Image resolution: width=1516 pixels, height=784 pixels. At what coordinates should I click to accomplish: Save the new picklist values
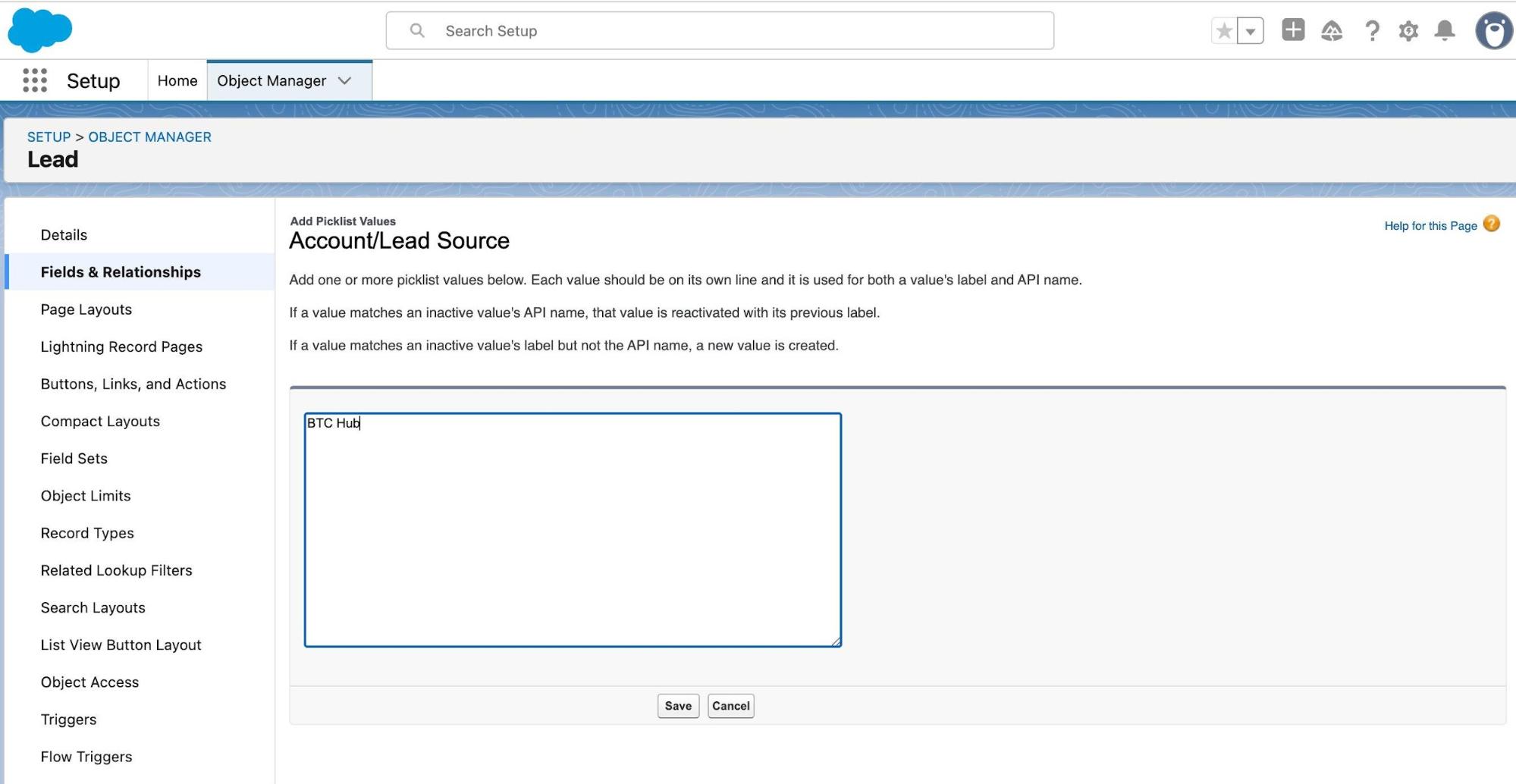click(678, 706)
